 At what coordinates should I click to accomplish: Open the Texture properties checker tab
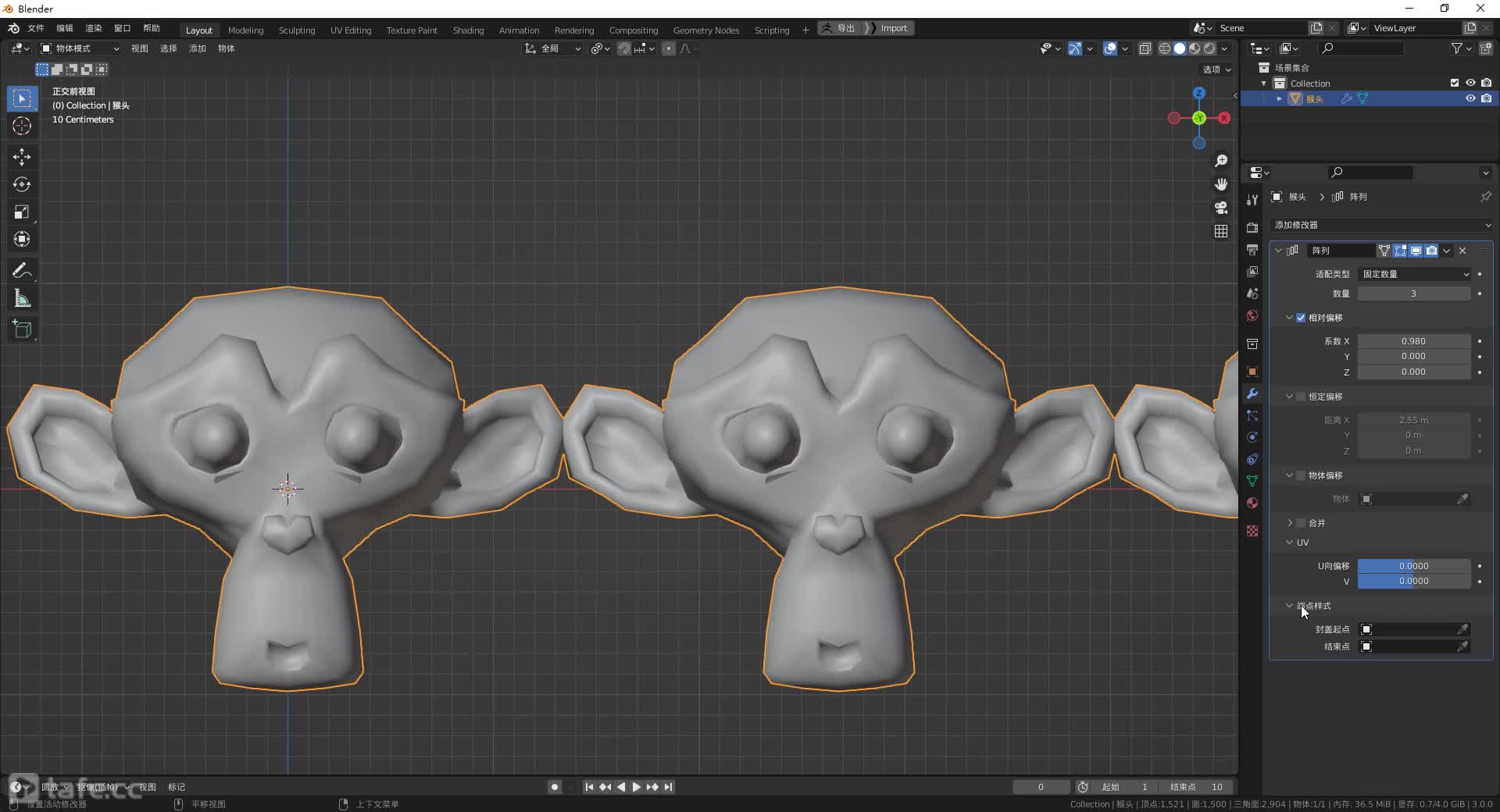click(1252, 531)
